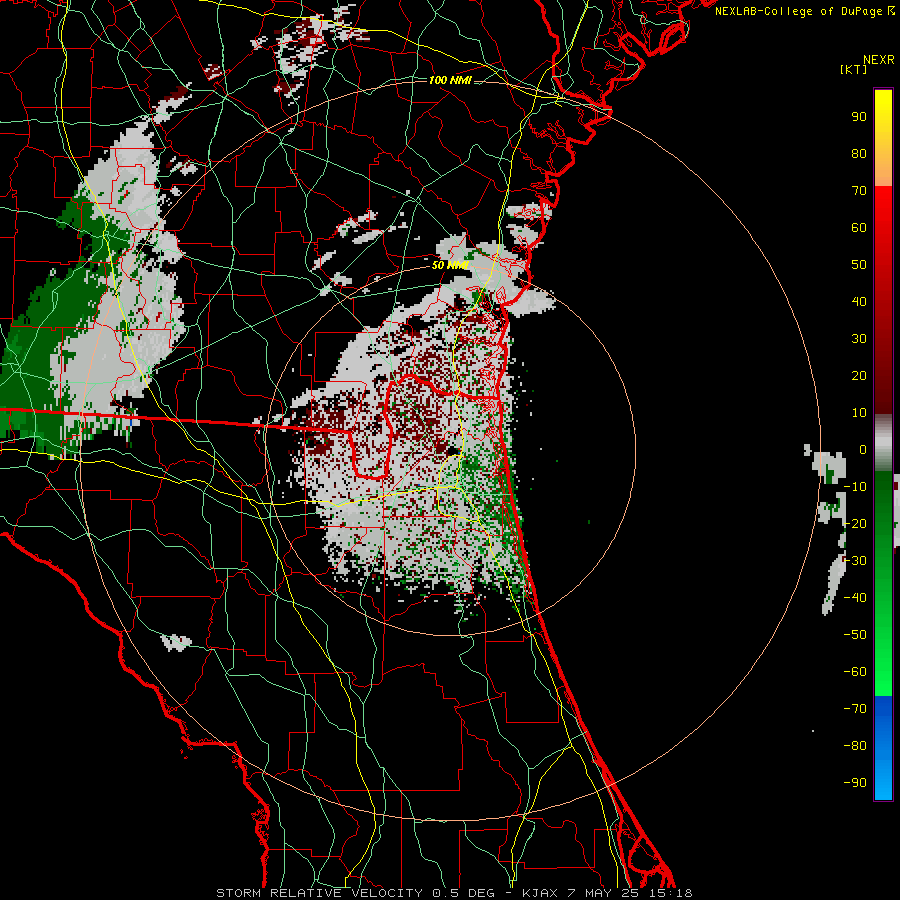900x900 pixels.
Task: Click the 0 value on velocity scale
Action: click(863, 449)
